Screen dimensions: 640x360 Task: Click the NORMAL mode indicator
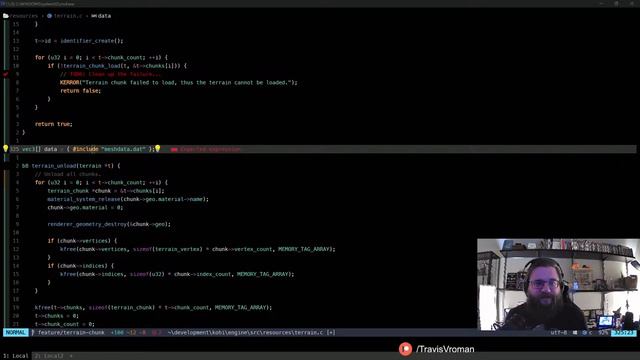16,333
